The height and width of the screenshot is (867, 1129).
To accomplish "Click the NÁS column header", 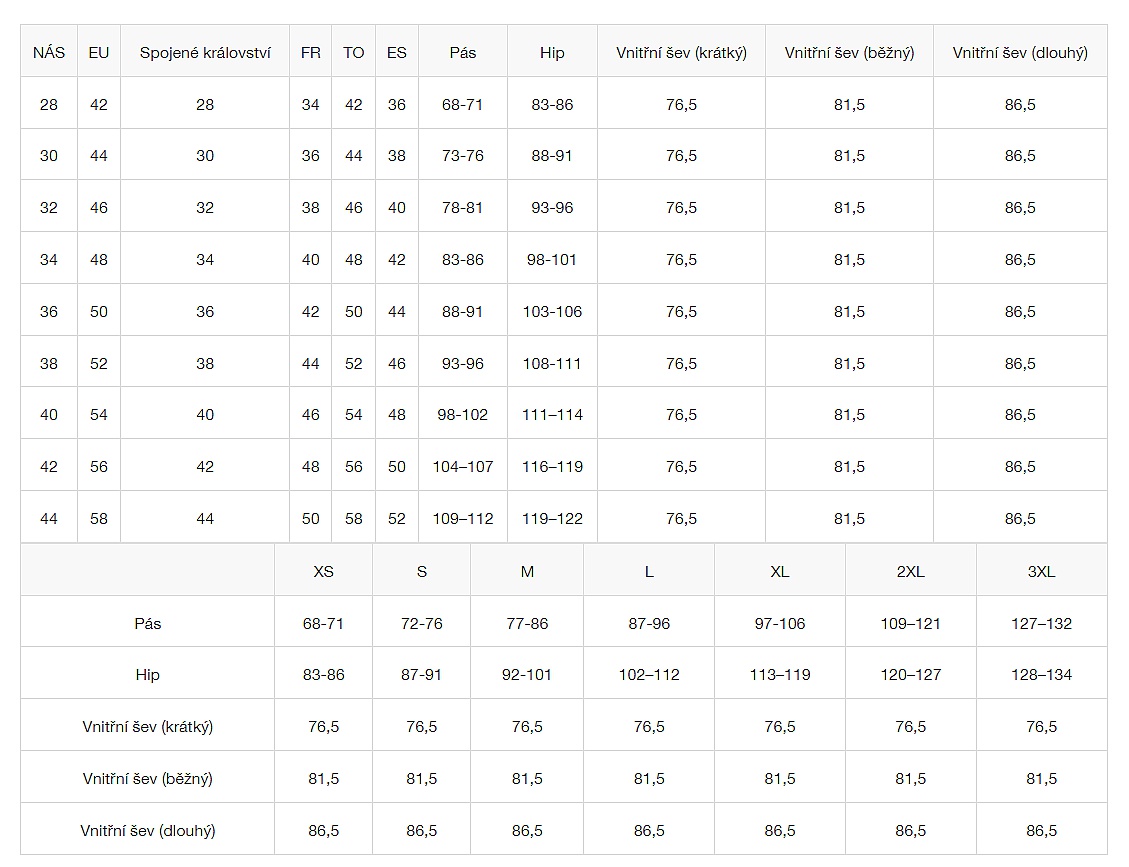I will pyautogui.click(x=49, y=53).
